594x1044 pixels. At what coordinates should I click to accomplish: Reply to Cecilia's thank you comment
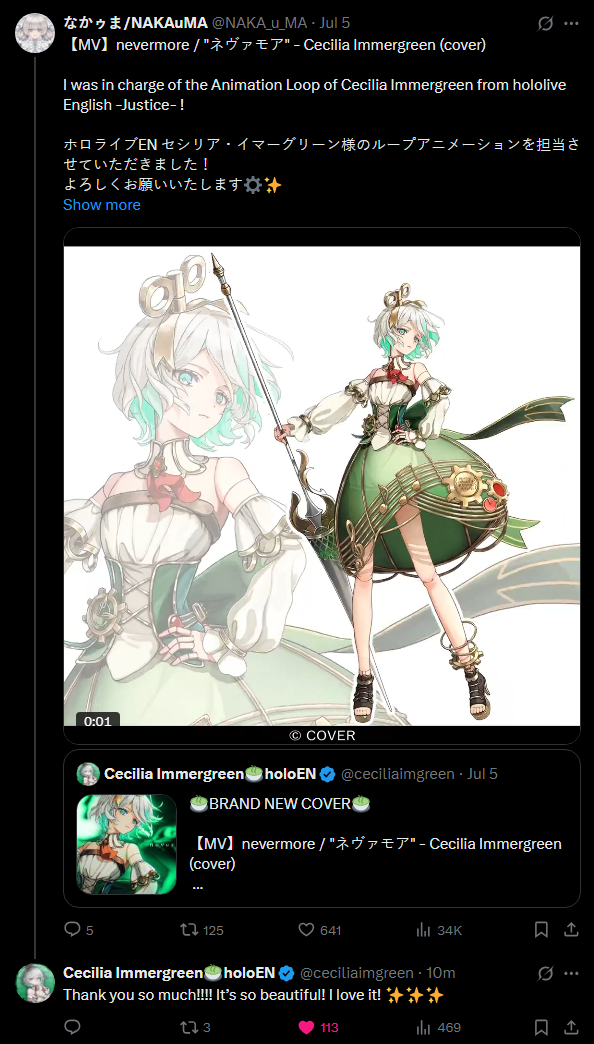(72, 1027)
